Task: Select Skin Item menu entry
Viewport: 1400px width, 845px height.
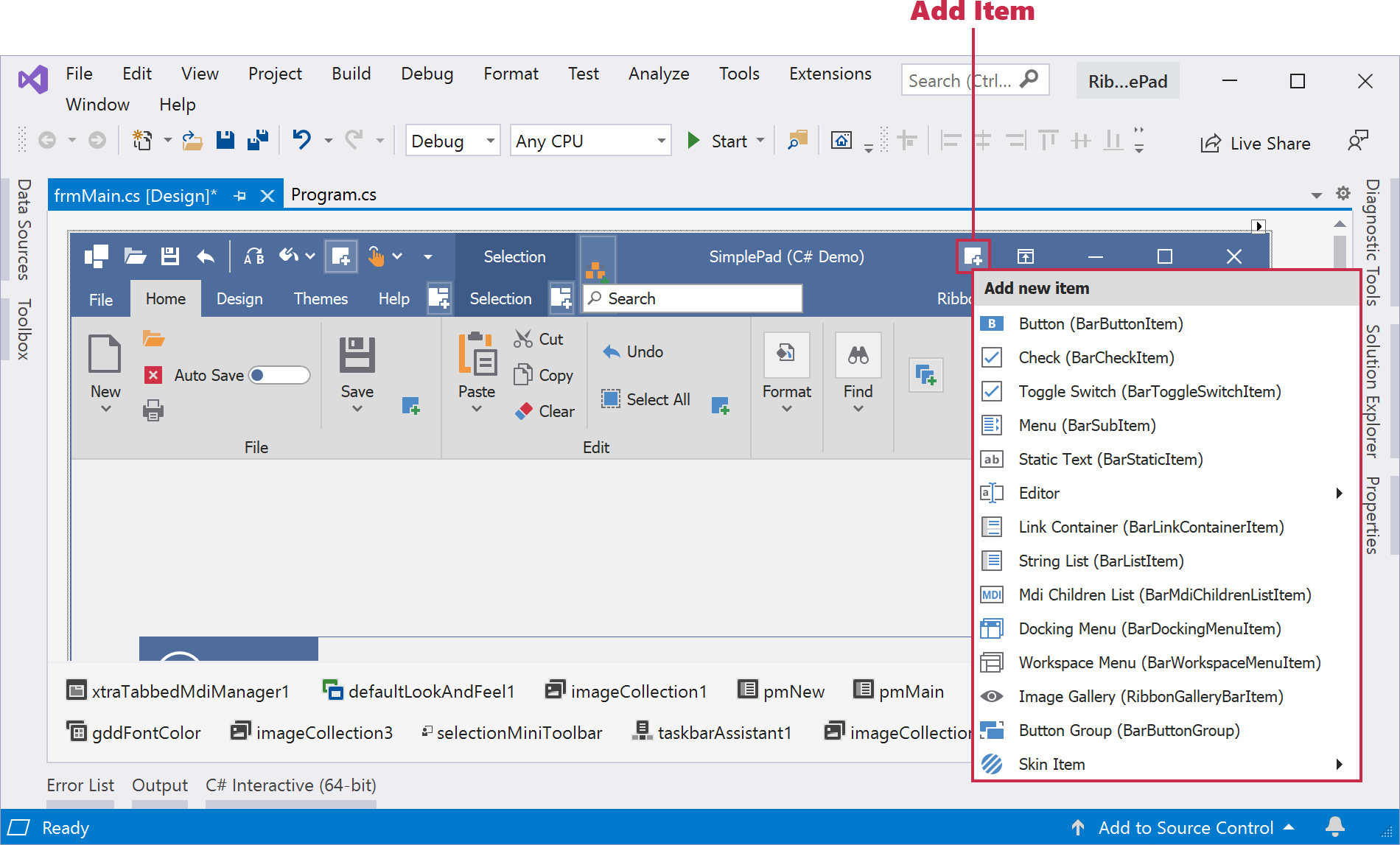Action: (x=1051, y=765)
